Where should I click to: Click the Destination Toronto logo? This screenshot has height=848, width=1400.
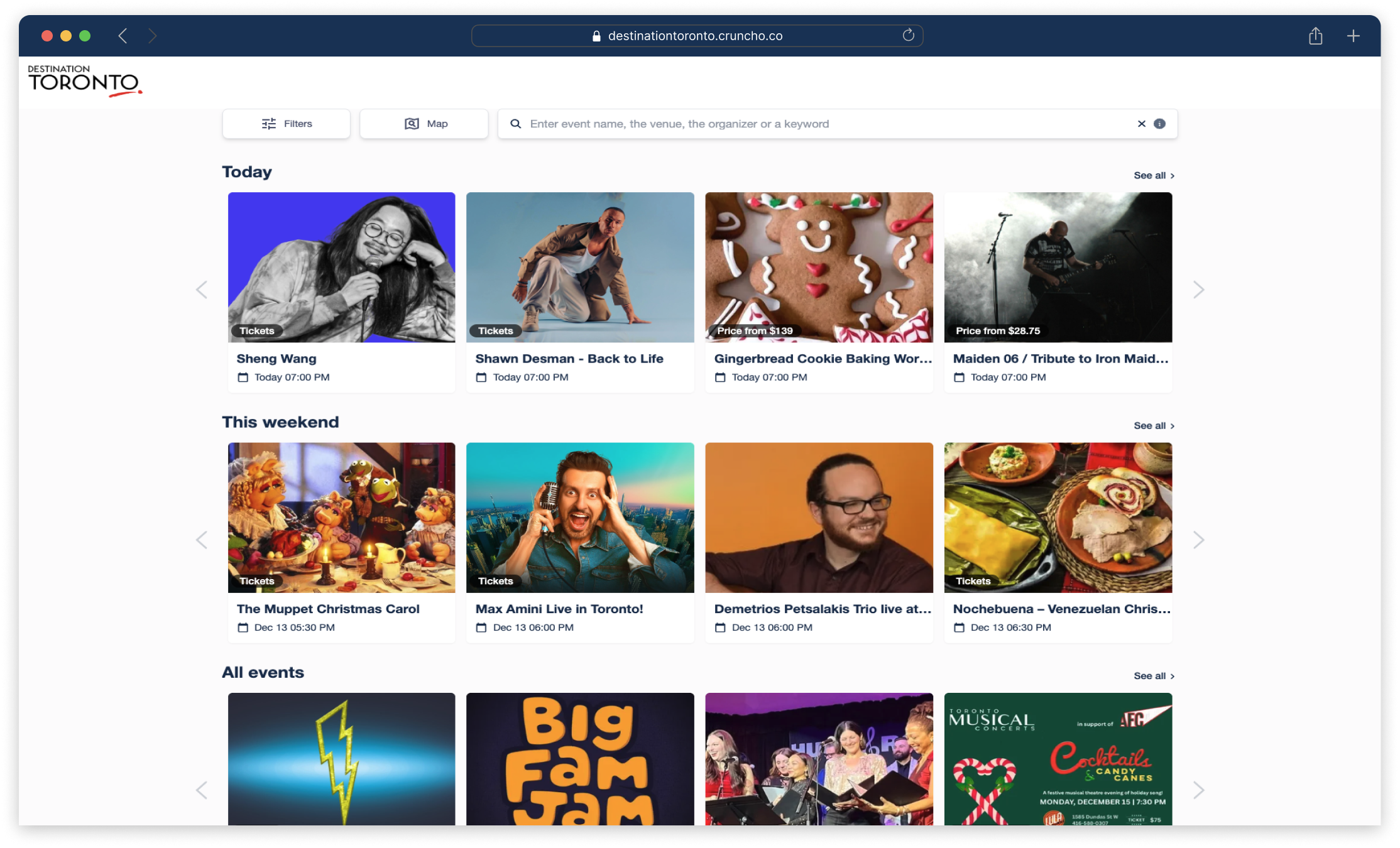(84, 81)
